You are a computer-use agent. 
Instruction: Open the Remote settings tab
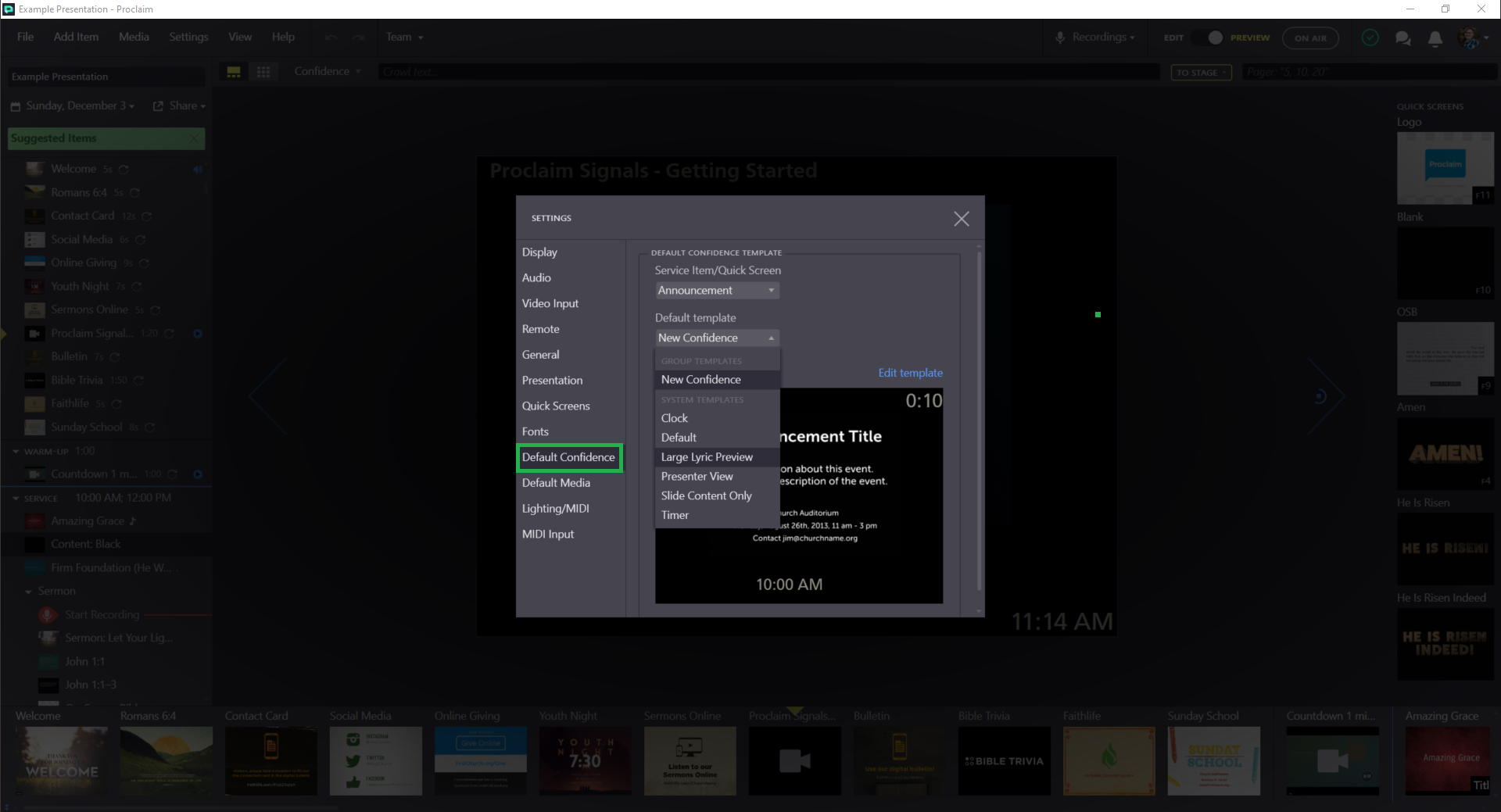(x=540, y=330)
